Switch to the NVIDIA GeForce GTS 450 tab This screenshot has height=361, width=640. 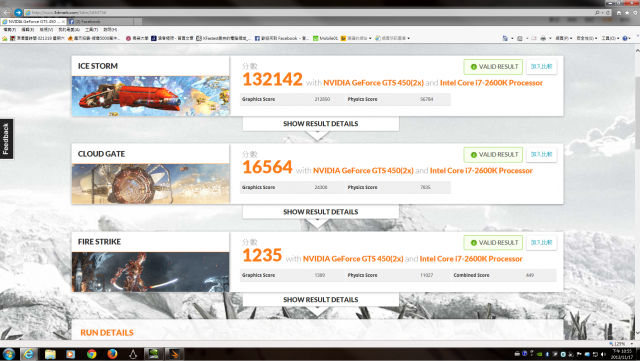pyautogui.click(x=33, y=21)
